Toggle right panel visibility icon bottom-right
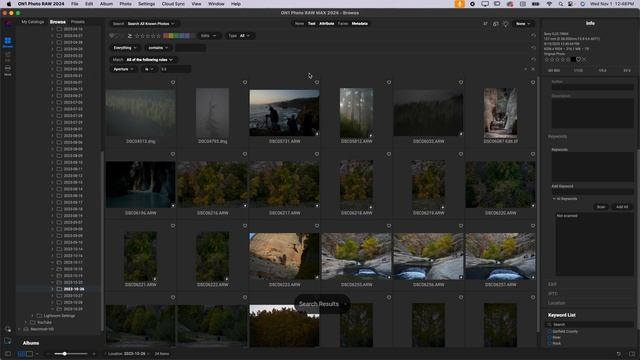640x360 pixels. 632,354
